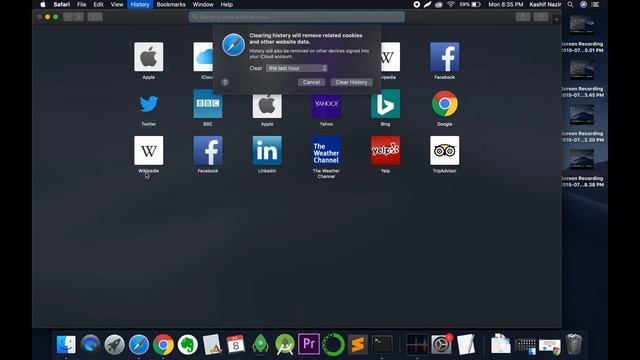Open Terminal from the Dock
Viewport: 640px width, 360px height.
pyautogui.click(x=382, y=344)
